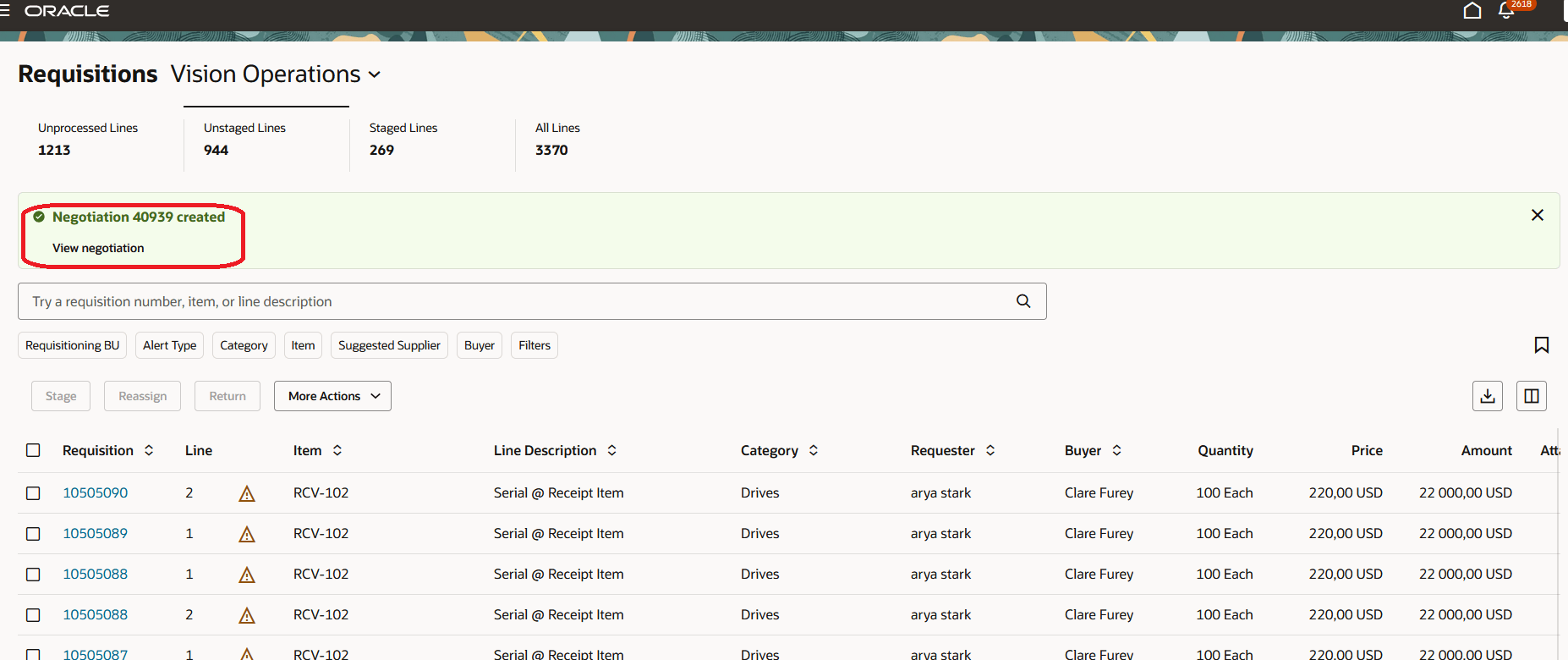Switch to the Unstaged Lines tab
This screenshot has width=1568, height=660.
pos(266,140)
